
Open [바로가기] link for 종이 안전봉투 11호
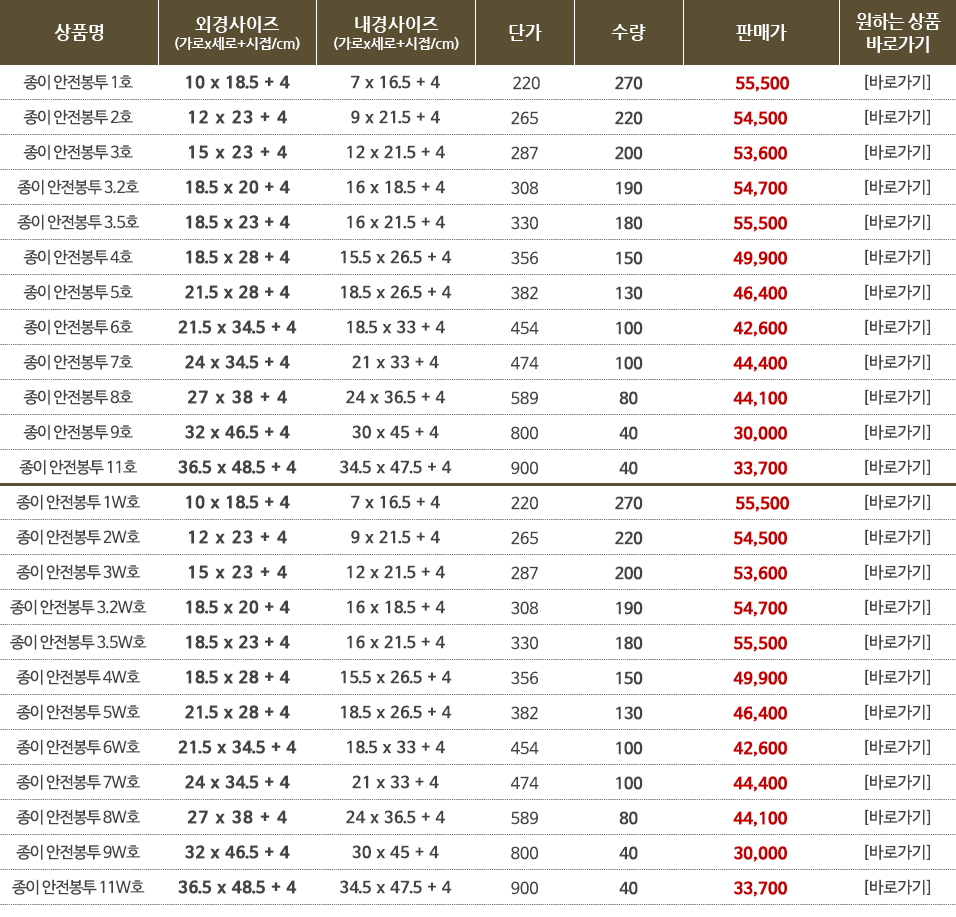coord(897,467)
